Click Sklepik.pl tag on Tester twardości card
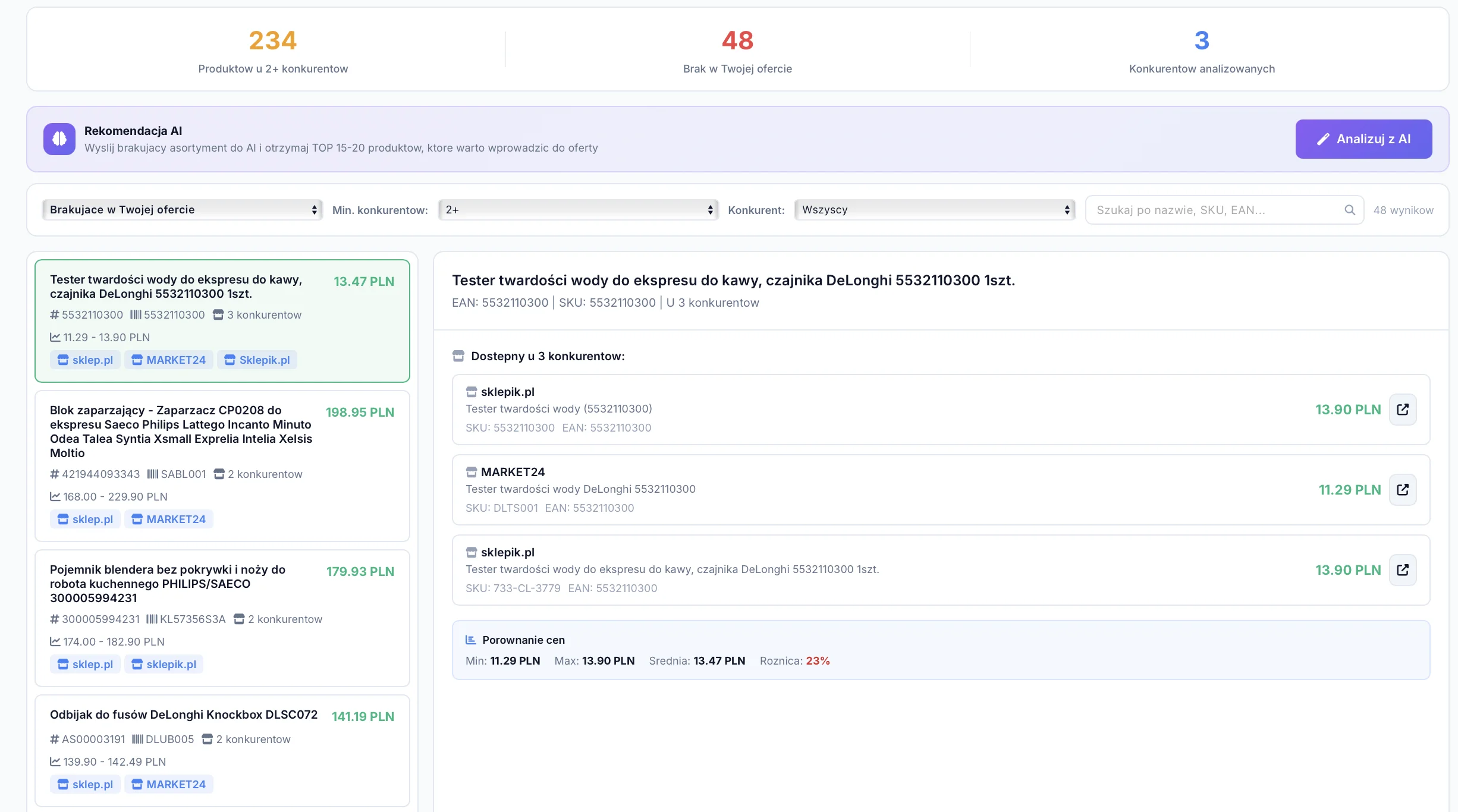 coord(257,360)
